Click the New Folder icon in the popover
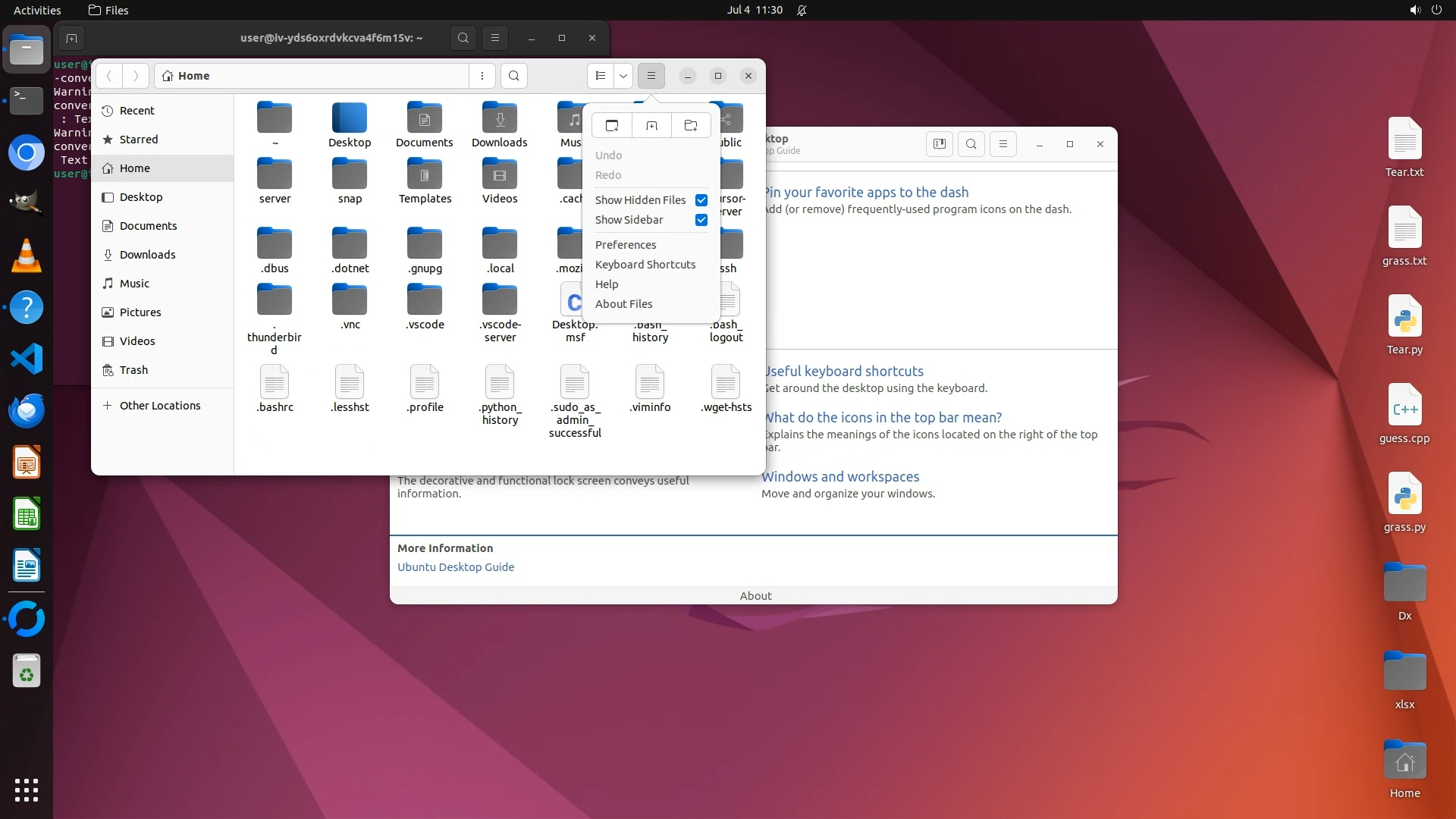 coord(691,125)
